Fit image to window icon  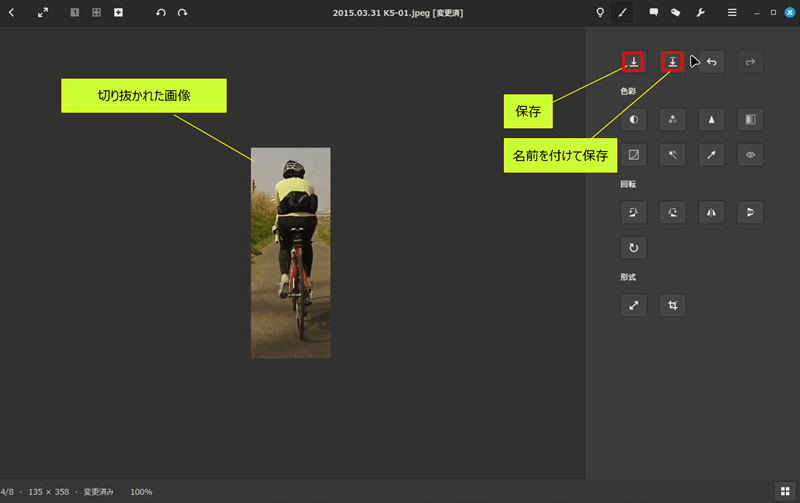[x=96, y=12]
